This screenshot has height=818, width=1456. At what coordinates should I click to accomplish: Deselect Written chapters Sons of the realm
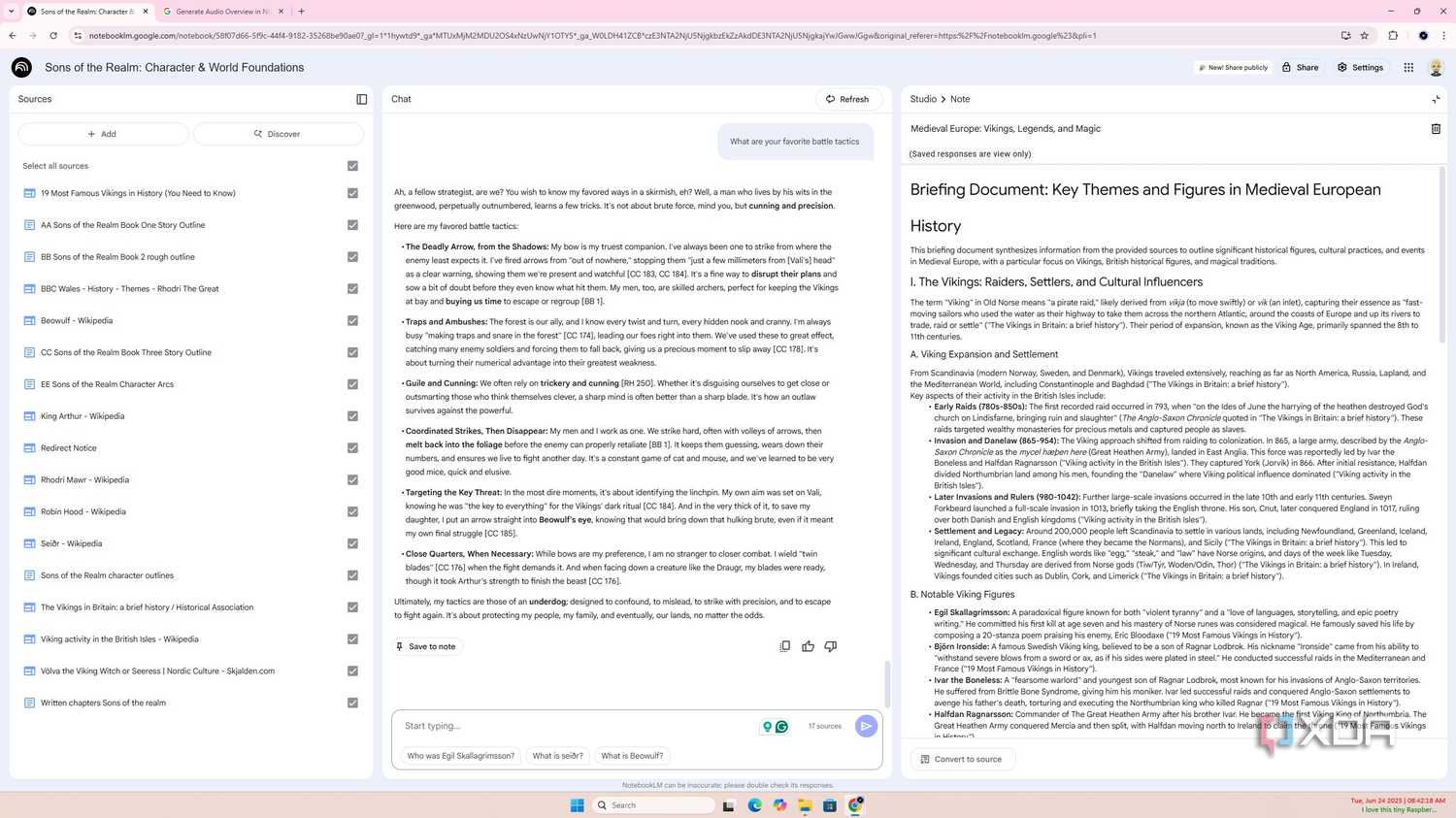pos(352,703)
